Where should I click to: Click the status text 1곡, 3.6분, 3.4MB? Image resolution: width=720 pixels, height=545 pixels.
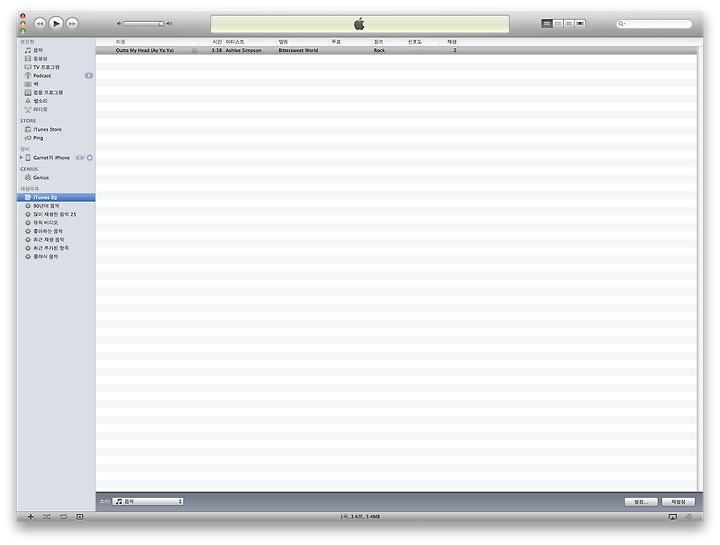pos(360,517)
